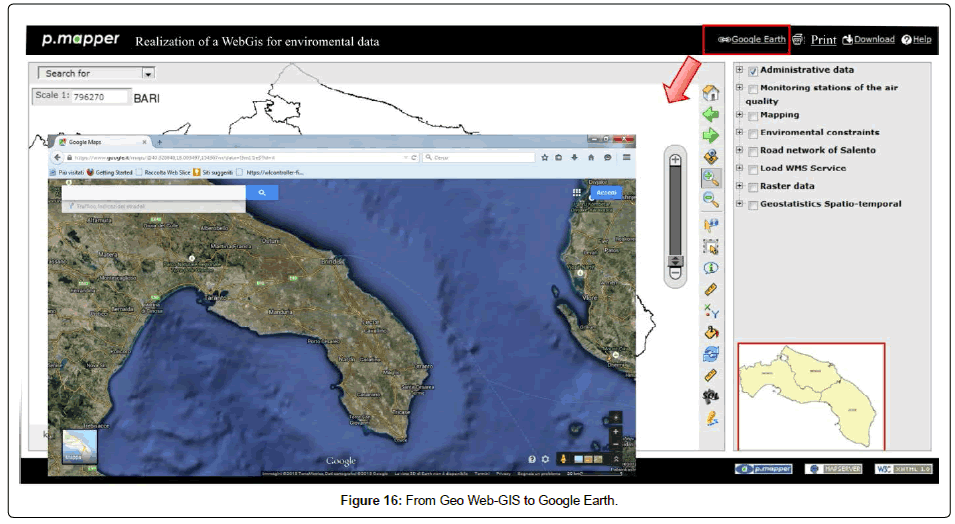Image resolution: width=955 pixels, height=524 pixels.
Task: Check Monitoring stations of air quality checkbox
Action: click(x=753, y=89)
